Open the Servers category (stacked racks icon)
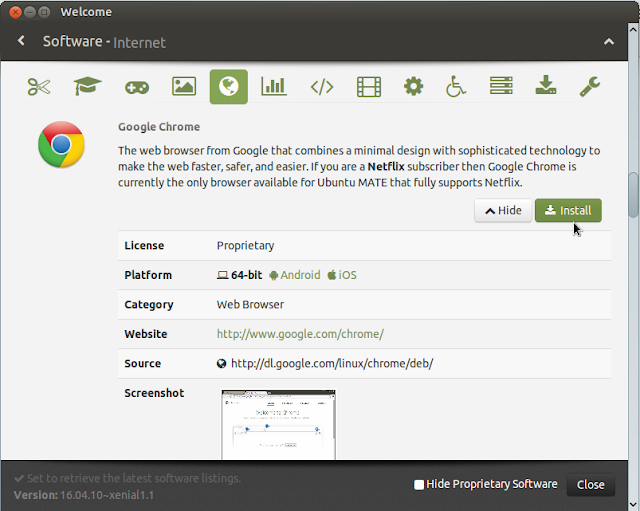 point(501,86)
